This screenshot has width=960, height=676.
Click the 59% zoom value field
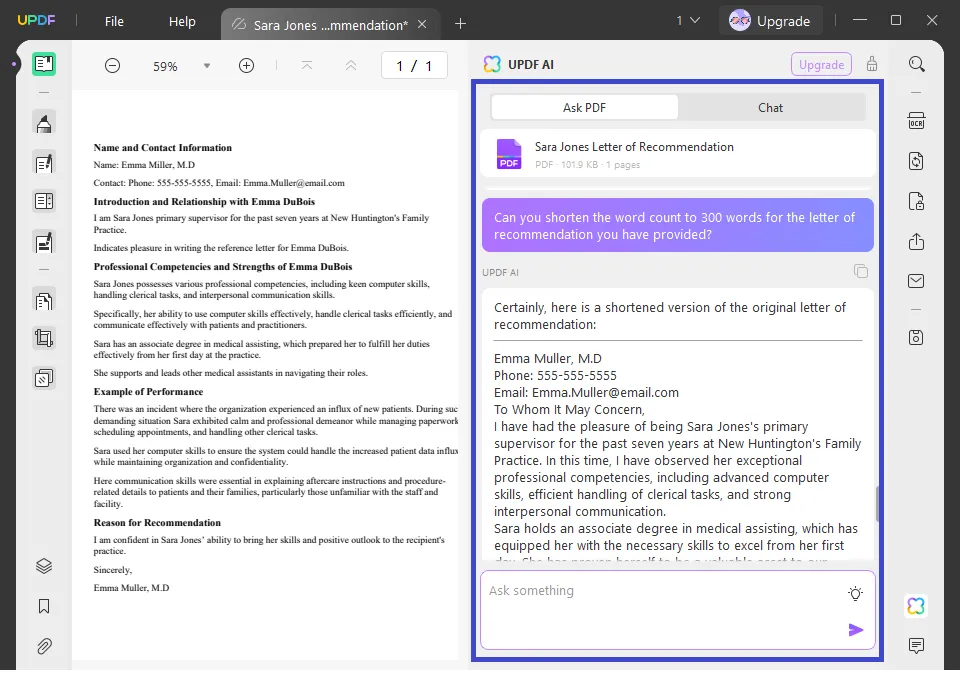pos(165,66)
